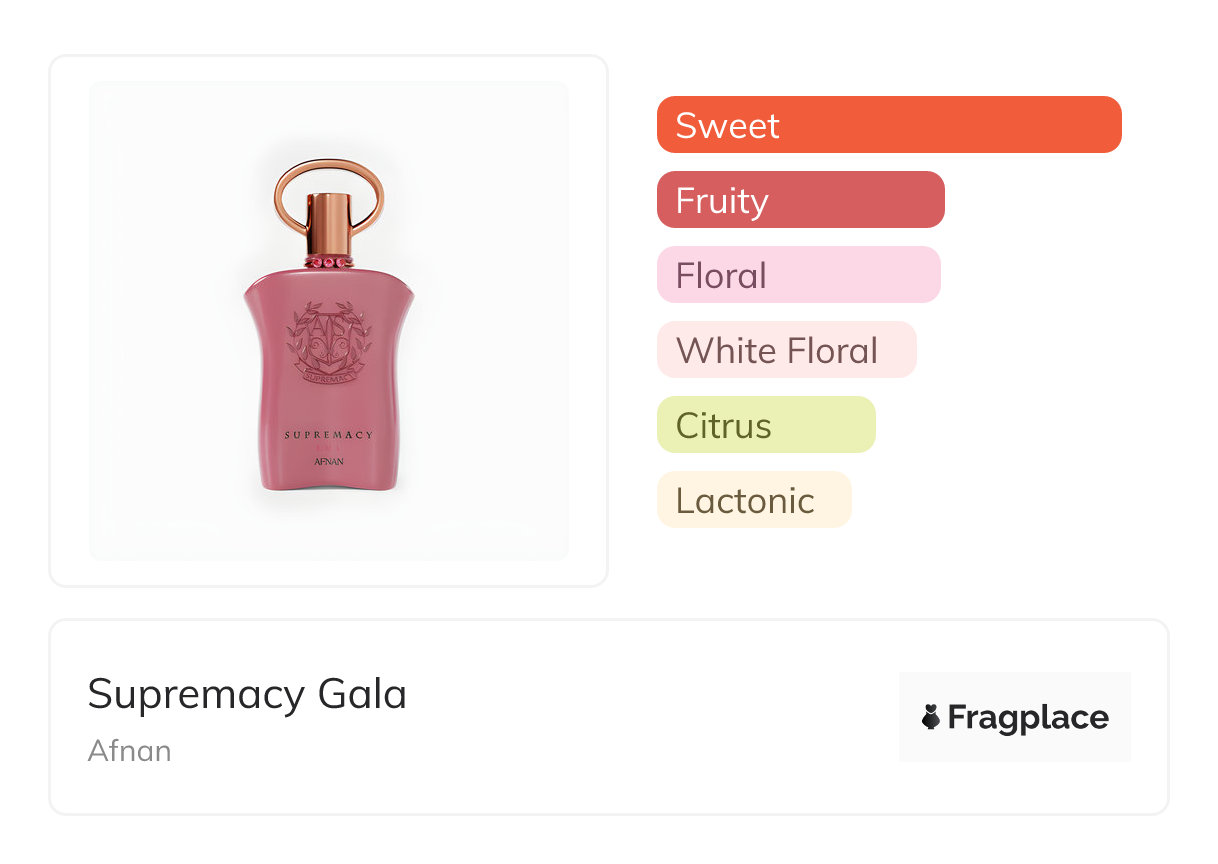Open the Afnan brand link
This screenshot has height=864, width=1218.
click(x=129, y=751)
